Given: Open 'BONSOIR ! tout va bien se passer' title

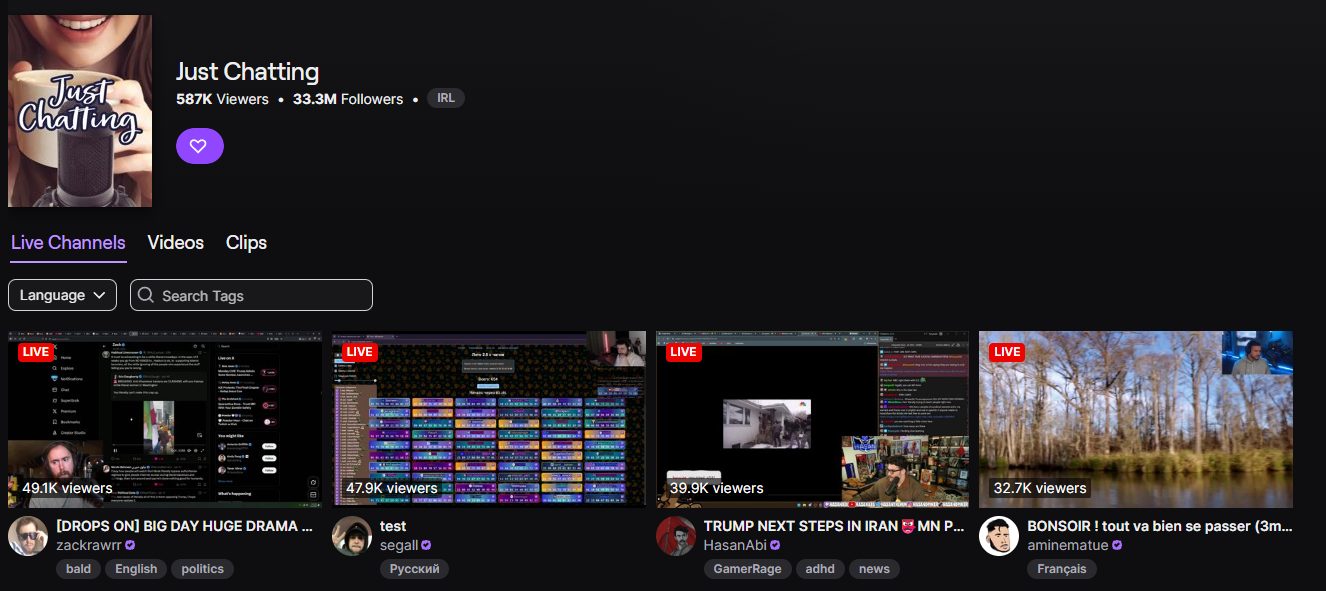Looking at the screenshot, I should 1160,526.
